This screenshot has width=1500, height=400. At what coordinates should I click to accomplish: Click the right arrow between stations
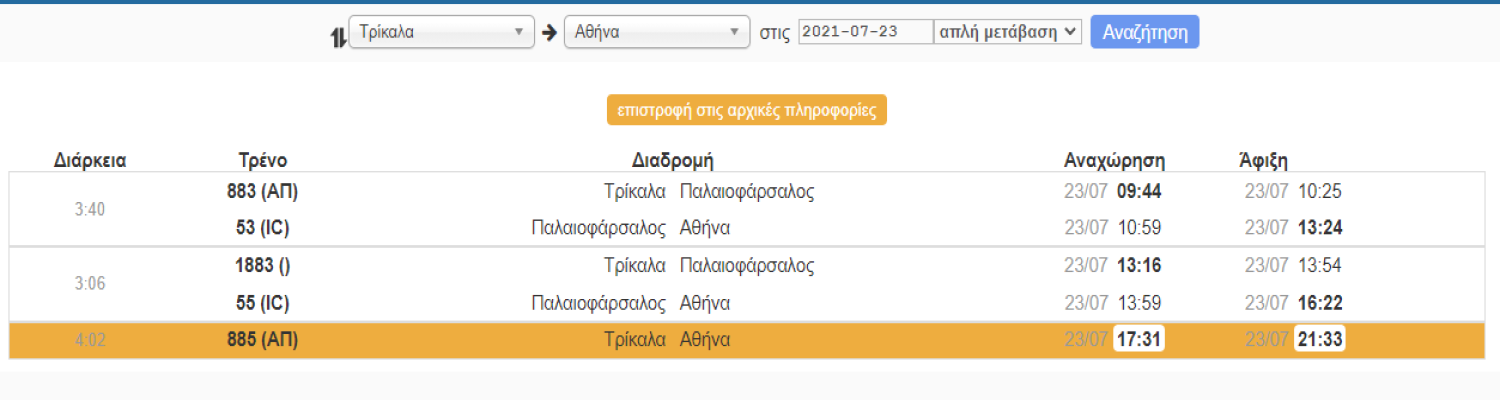(x=549, y=32)
